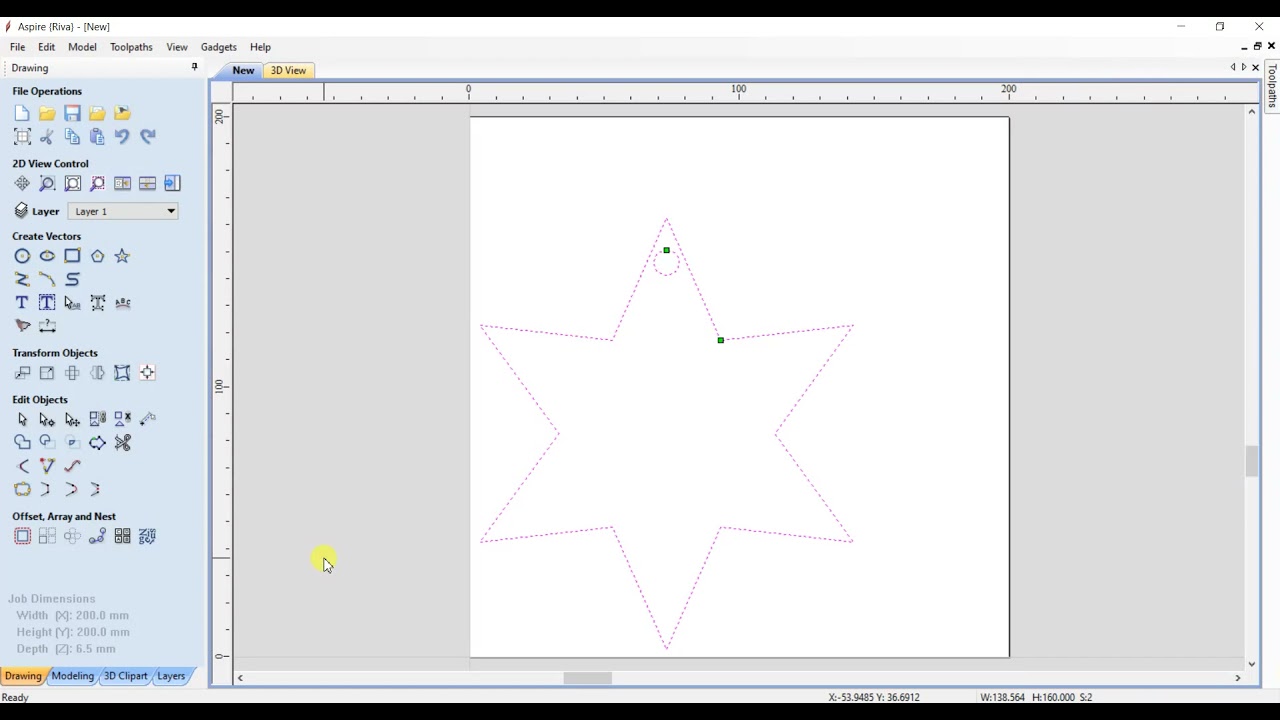Switch to the 3D View tab
This screenshot has height=720, width=1280.
point(288,70)
